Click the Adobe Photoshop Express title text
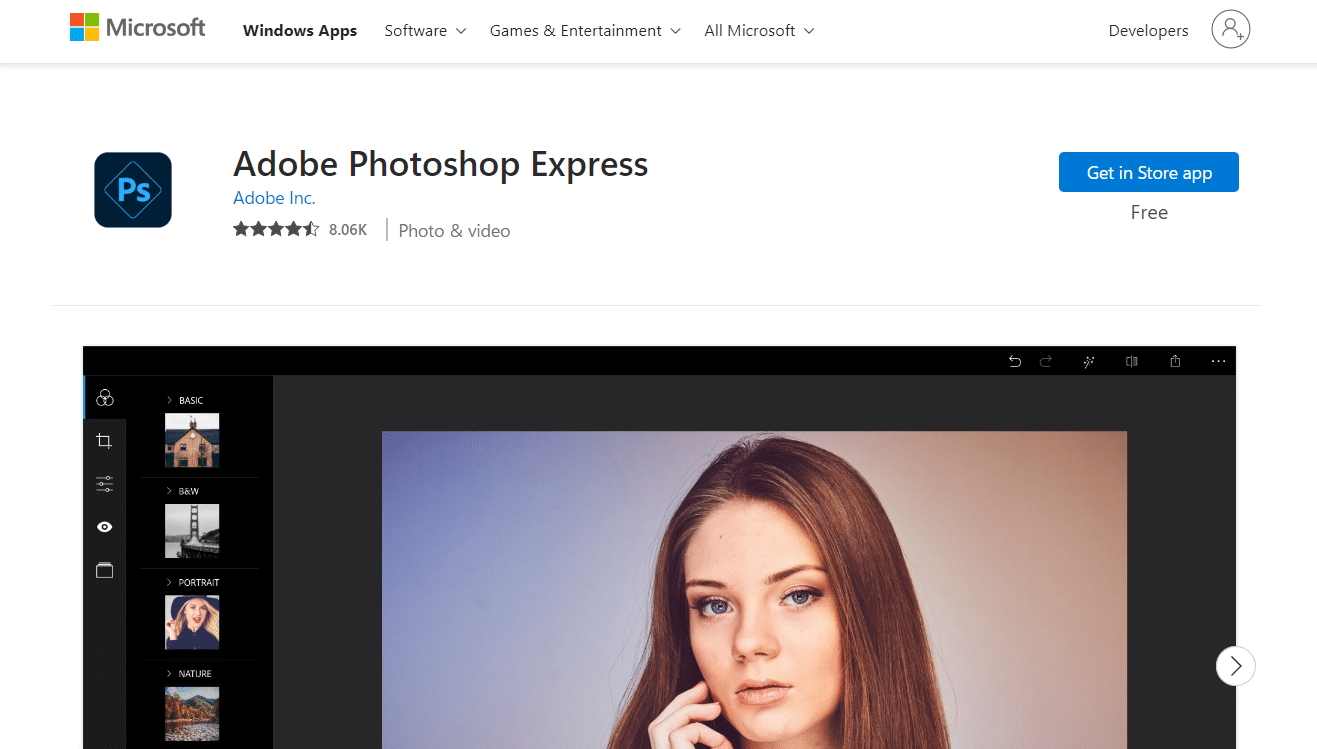Screen dimensions: 1317x749 coord(441,164)
